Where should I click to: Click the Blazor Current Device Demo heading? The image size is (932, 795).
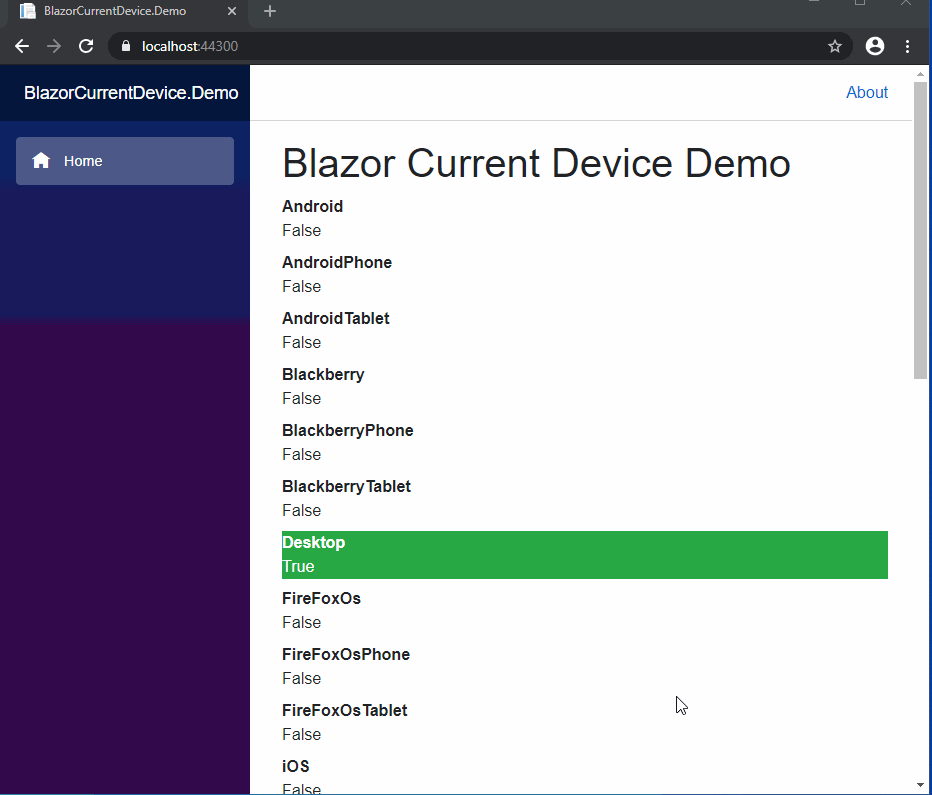pyautogui.click(x=536, y=163)
